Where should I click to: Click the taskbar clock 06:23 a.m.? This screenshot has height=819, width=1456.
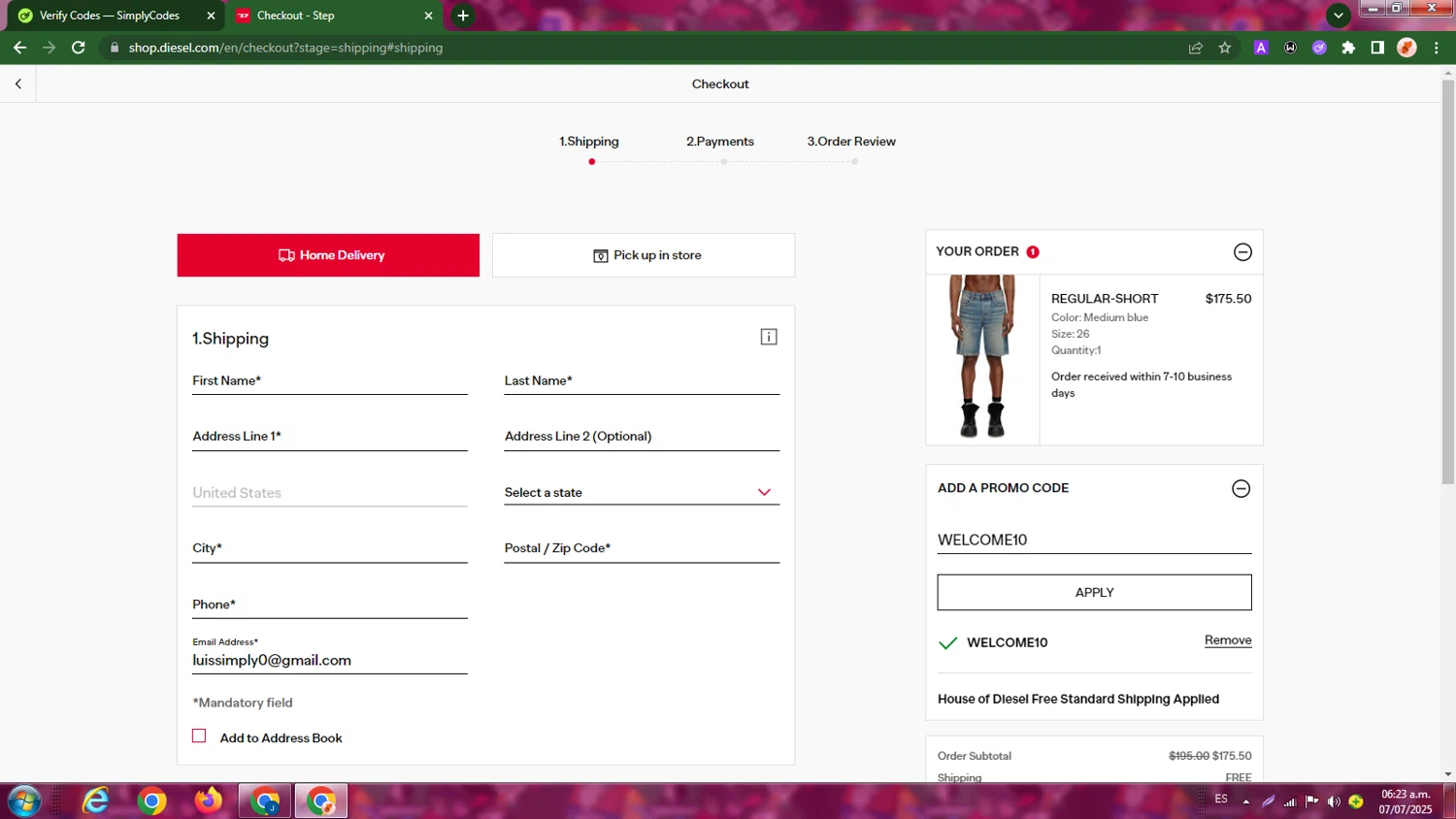tap(1406, 794)
